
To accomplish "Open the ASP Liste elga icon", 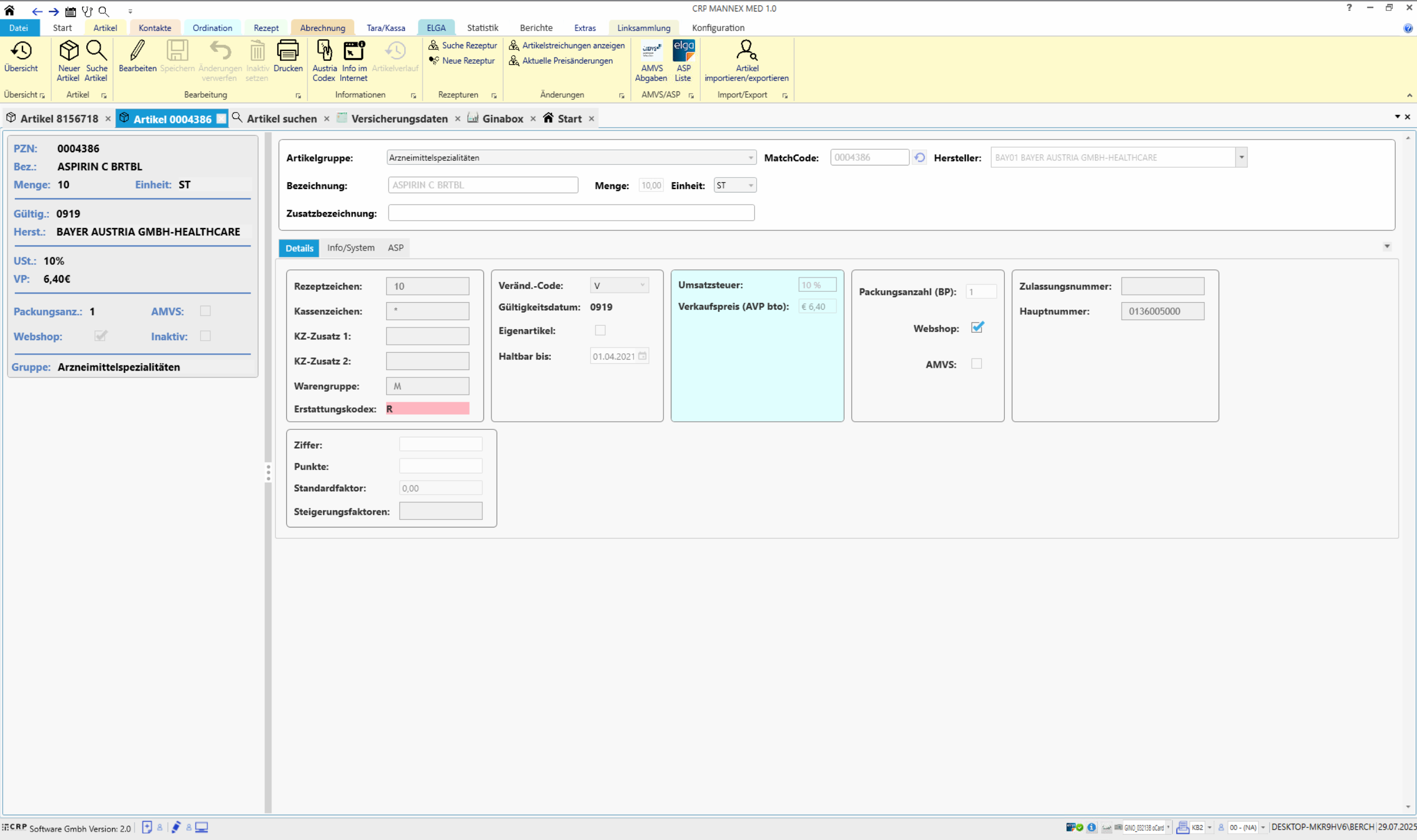I will pos(683,61).
